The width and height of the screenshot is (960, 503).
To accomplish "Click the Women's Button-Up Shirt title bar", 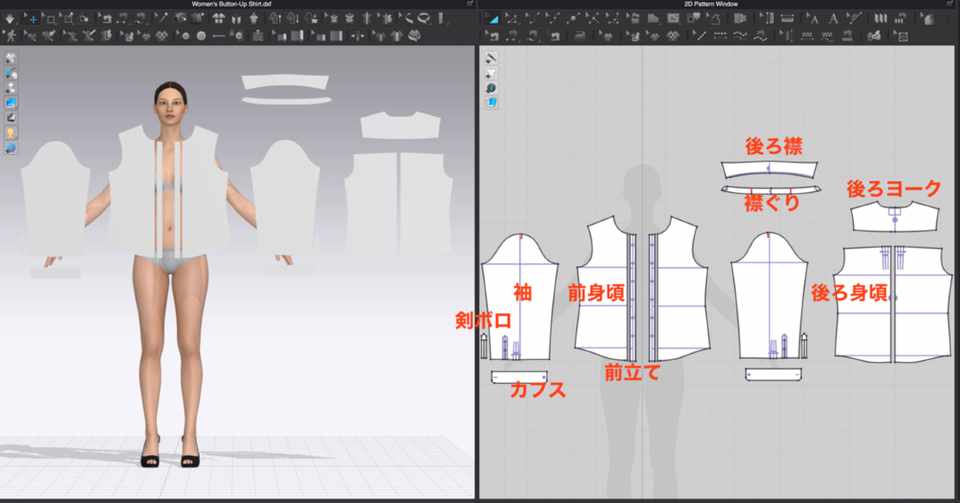I will click(x=231, y=4).
